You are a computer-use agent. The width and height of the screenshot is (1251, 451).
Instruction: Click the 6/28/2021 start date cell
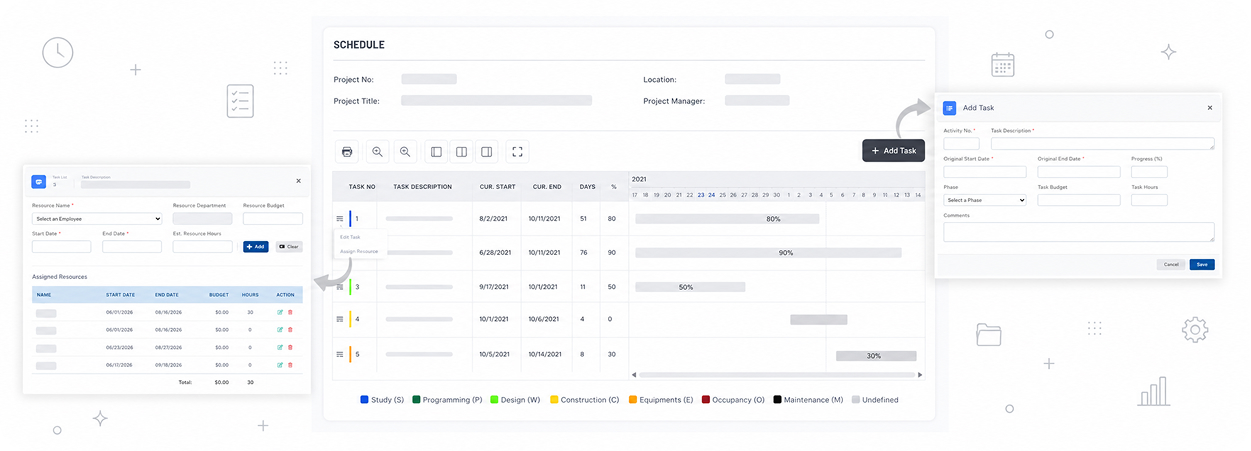(497, 253)
